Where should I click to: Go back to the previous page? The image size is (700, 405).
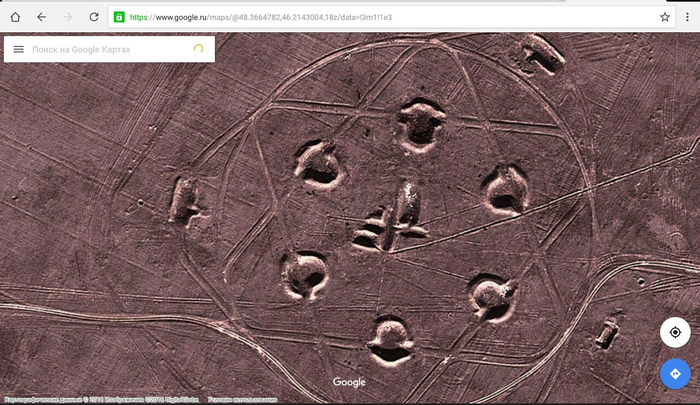pyautogui.click(x=41, y=17)
